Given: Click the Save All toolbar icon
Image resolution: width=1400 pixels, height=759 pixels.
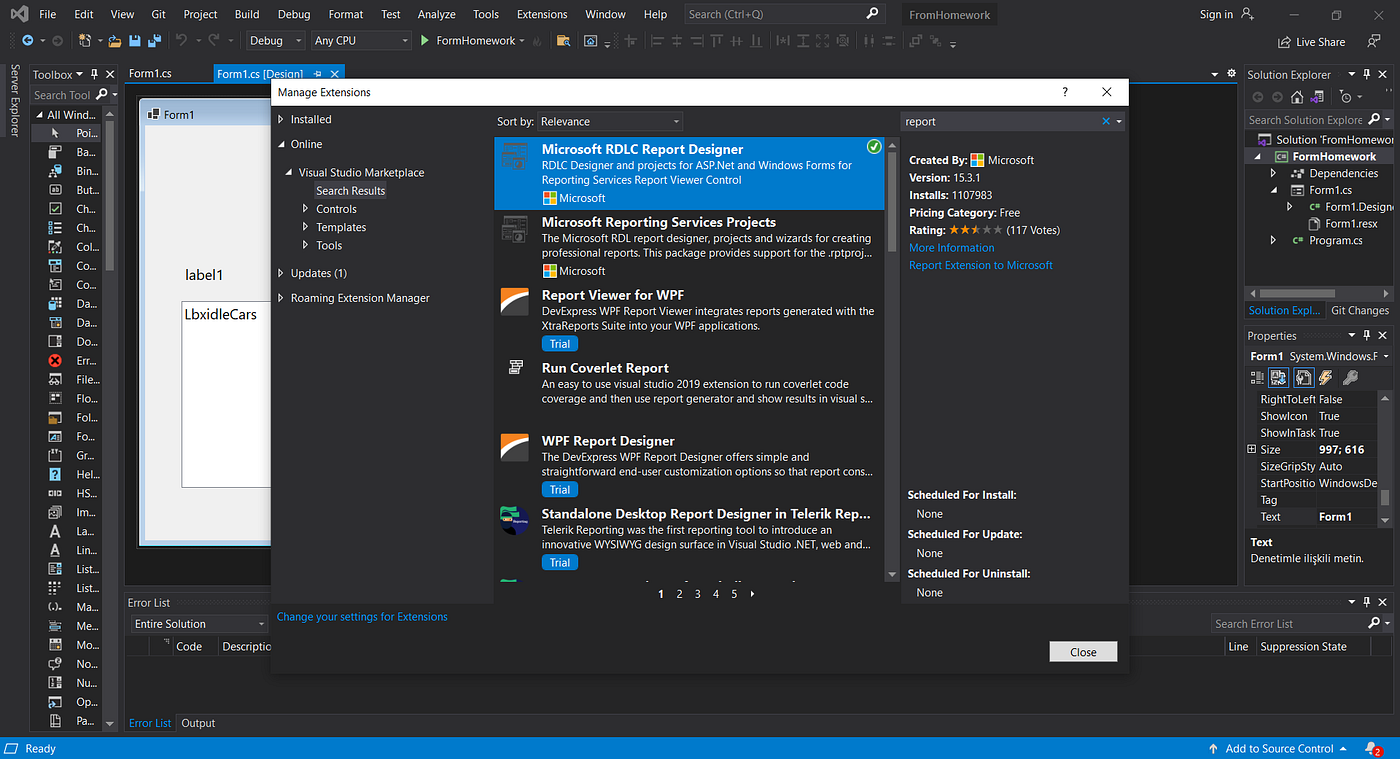Looking at the screenshot, I should pyautogui.click(x=152, y=40).
